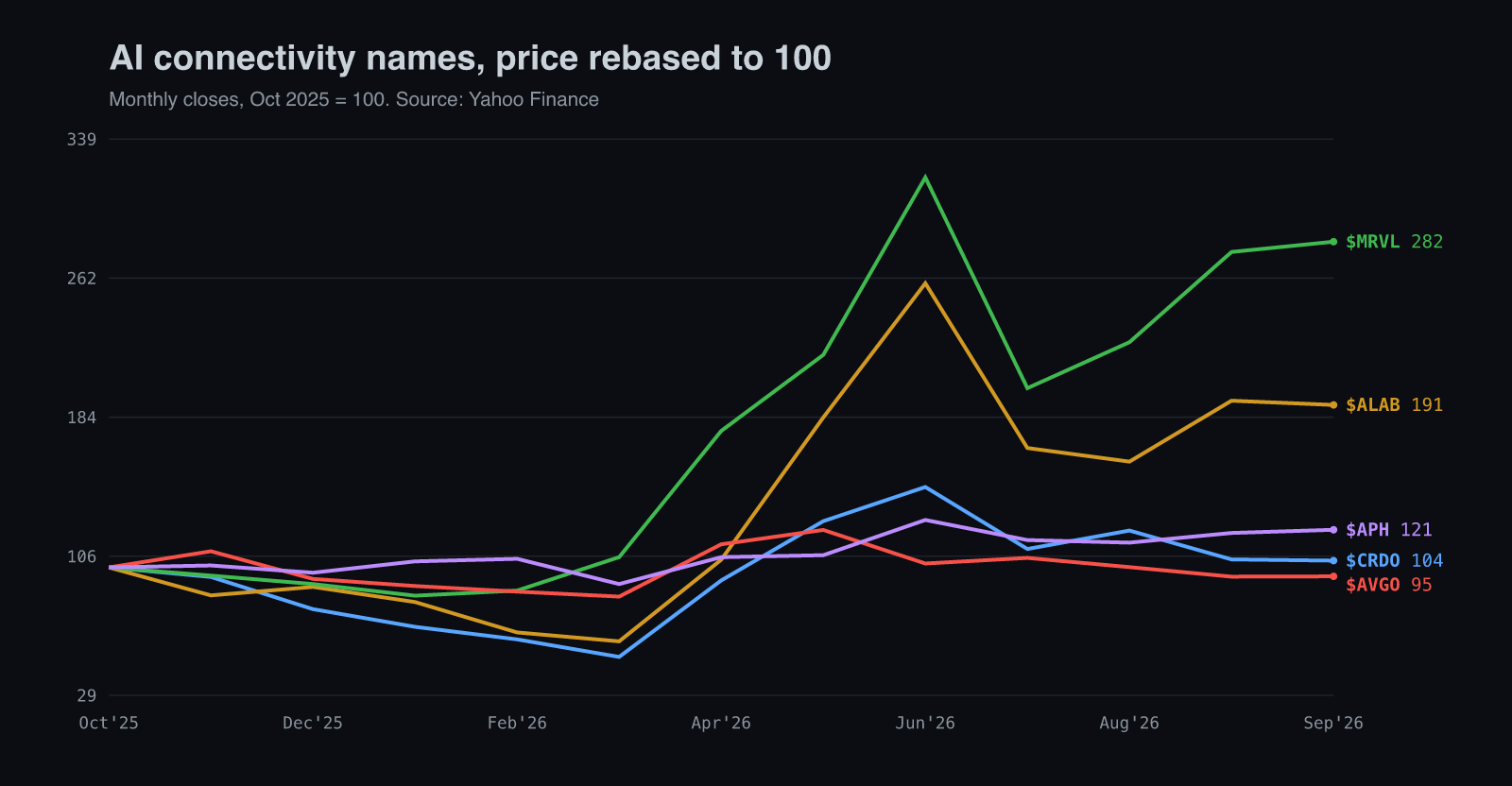This screenshot has width=1512, height=786.
Task: Click the purple end value 121
Action: (1417, 530)
